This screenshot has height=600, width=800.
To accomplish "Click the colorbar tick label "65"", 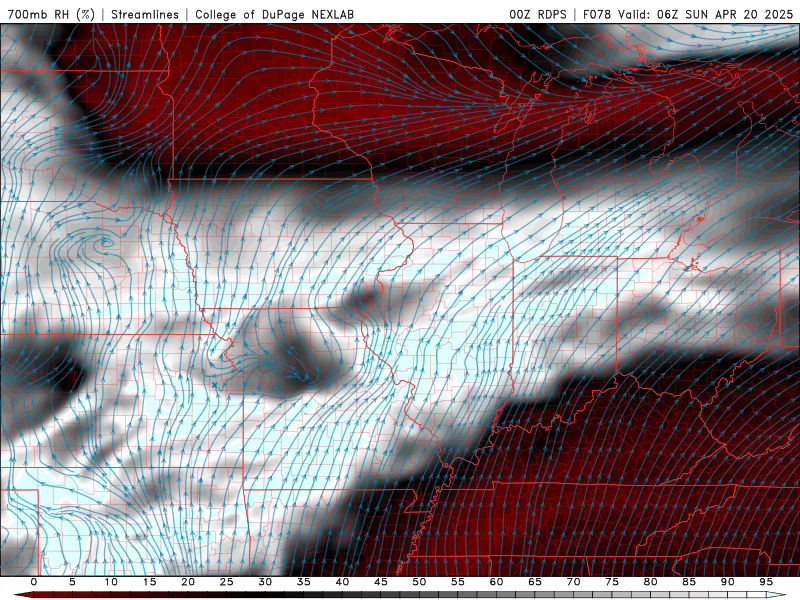I will tap(535, 582).
